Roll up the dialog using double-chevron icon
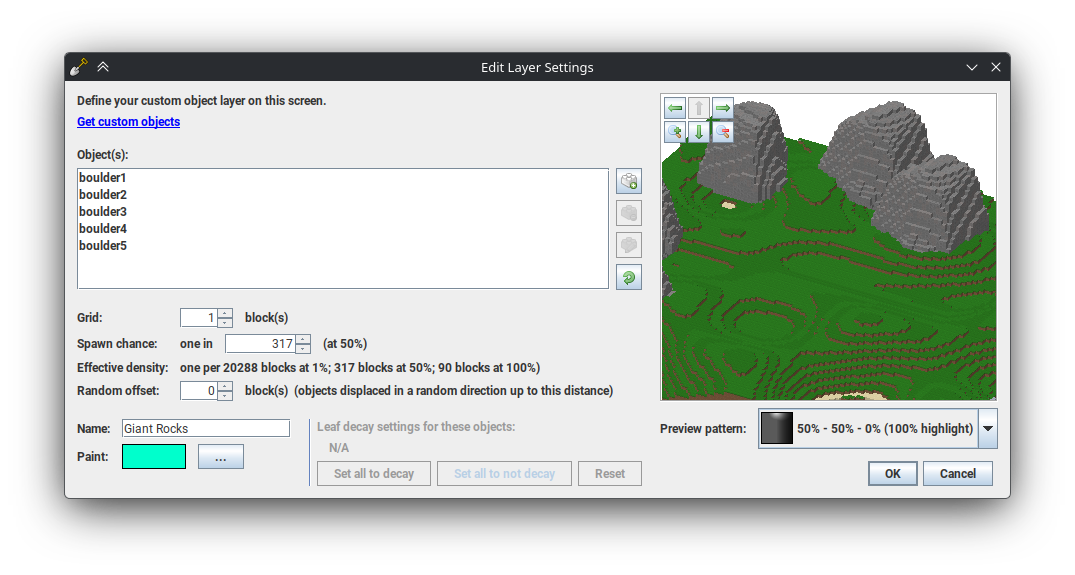This screenshot has height=575, width=1075. coord(103,67)
